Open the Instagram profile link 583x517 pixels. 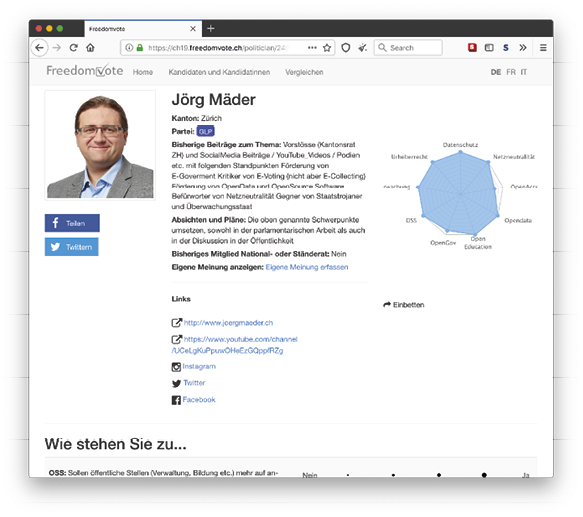click(x=199, y=366)
